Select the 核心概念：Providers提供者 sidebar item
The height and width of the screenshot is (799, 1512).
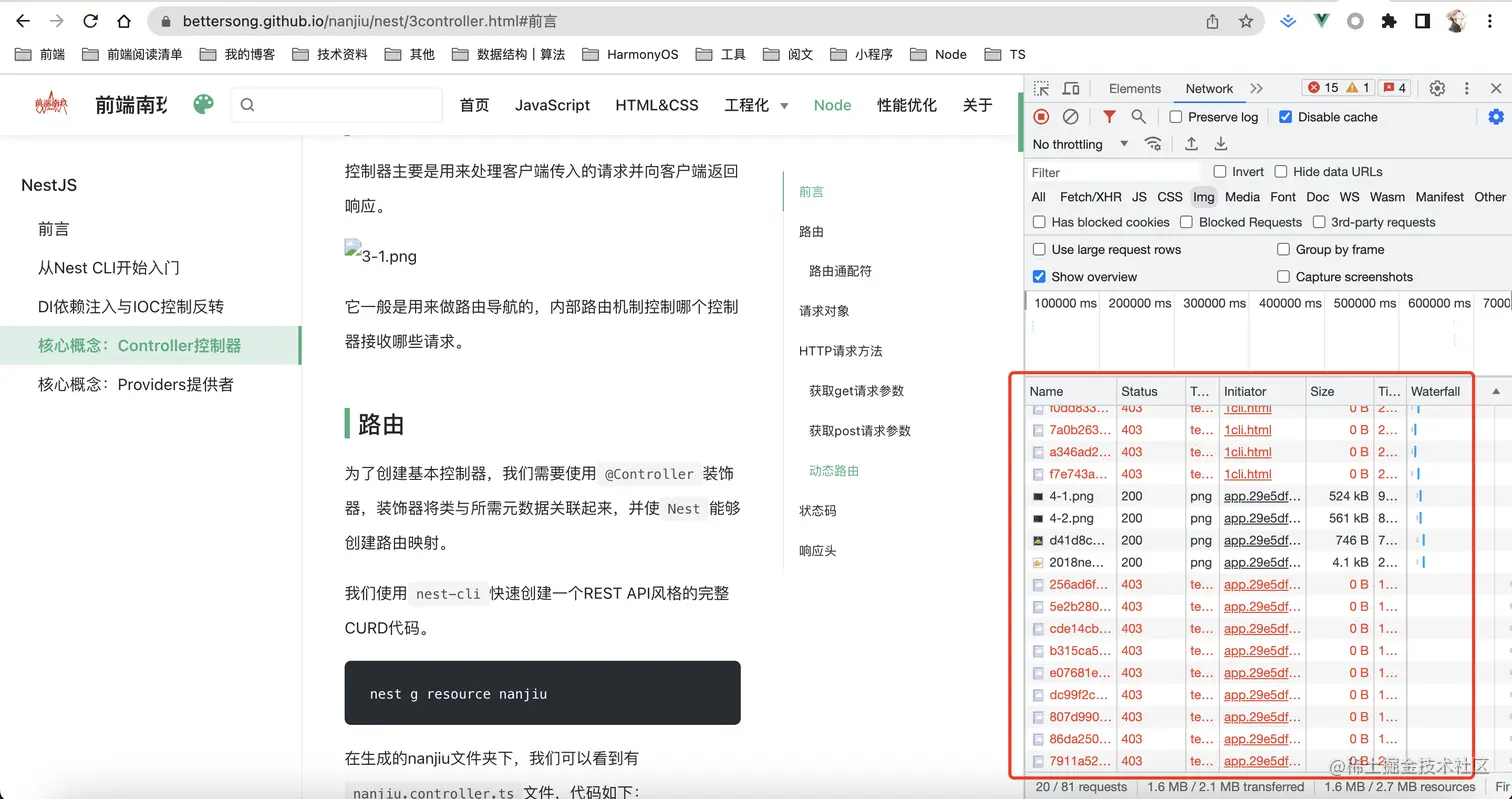point(136,385)
